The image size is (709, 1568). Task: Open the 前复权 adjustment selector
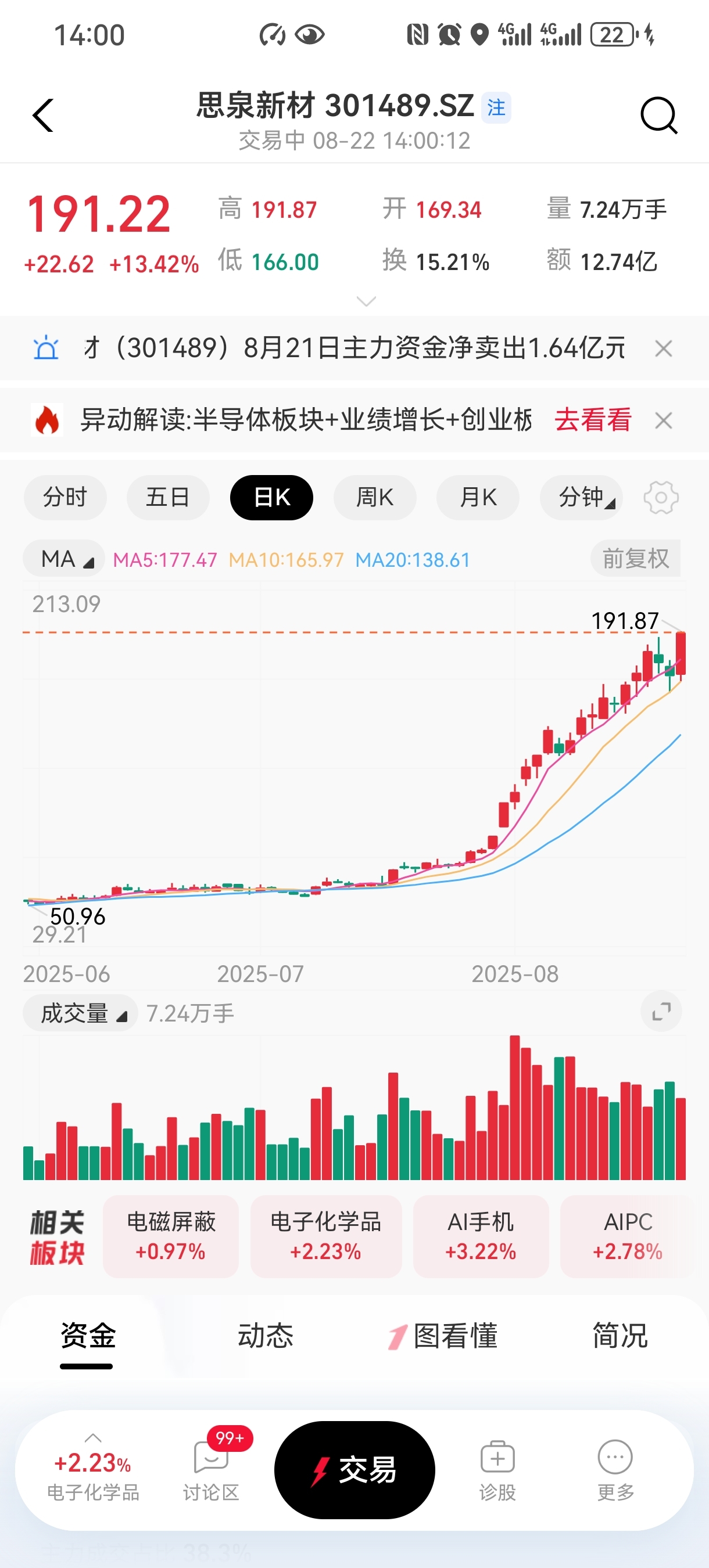click(635, 558)
